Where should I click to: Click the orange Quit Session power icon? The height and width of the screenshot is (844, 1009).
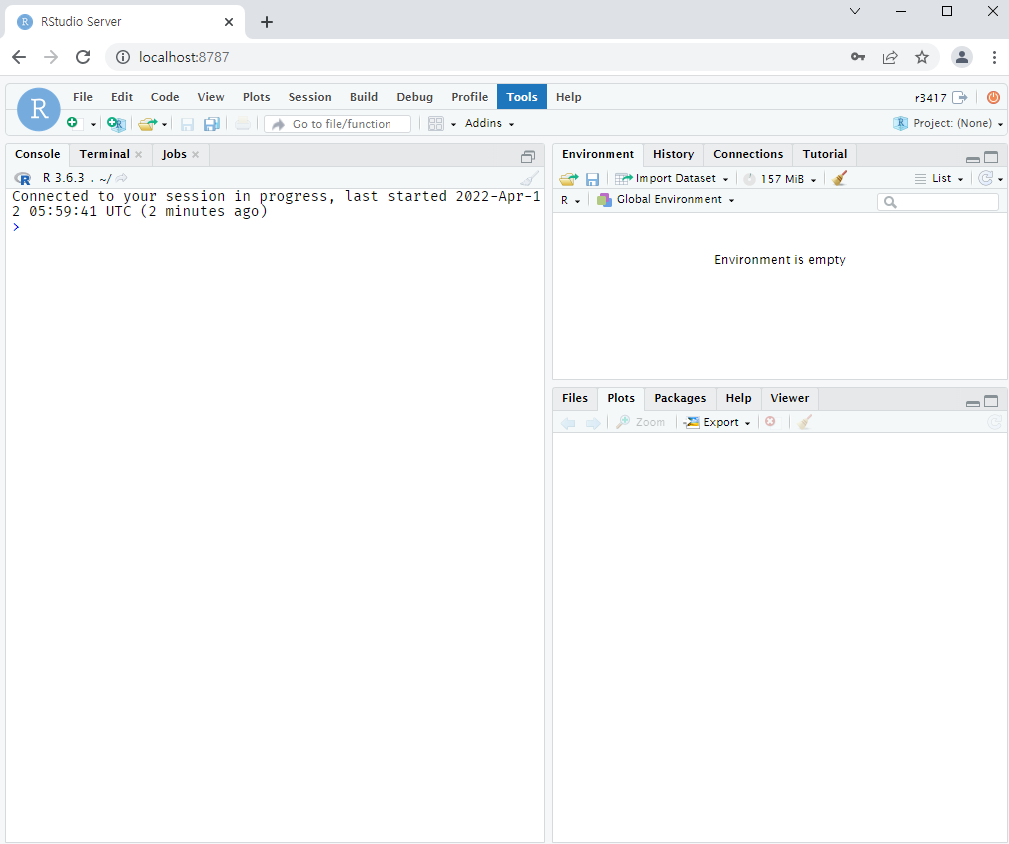point(993,97)
